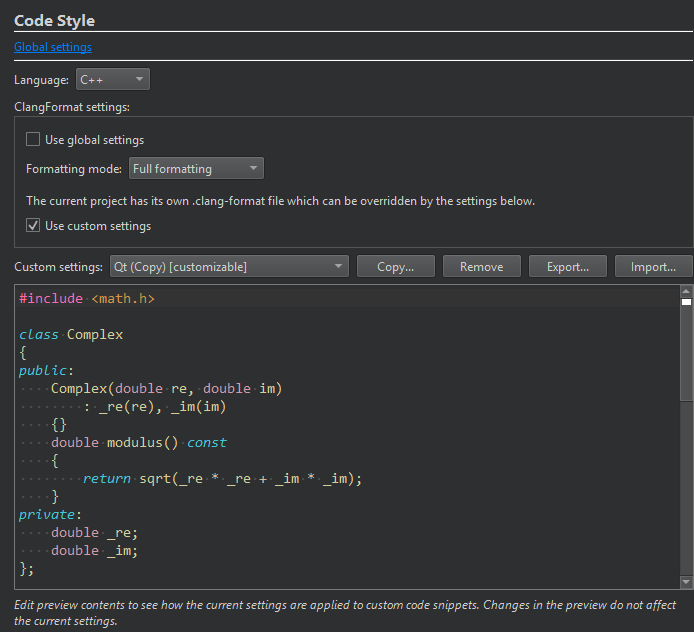Place cursor on the #include <math.h> line
The image size is (694, 632).
click(87, 298)
